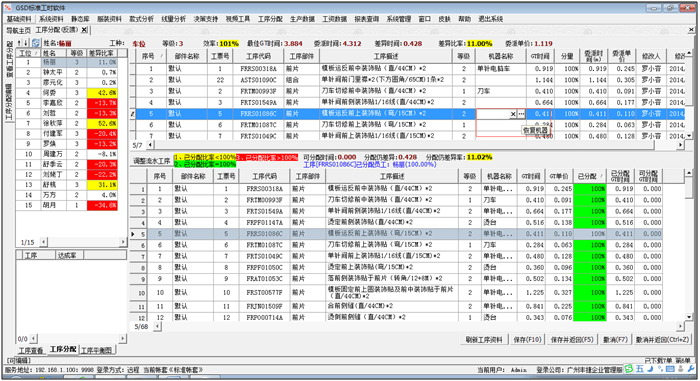Click the refresh icon beside 姓名

pyautogui.click(x=35, y=43)
